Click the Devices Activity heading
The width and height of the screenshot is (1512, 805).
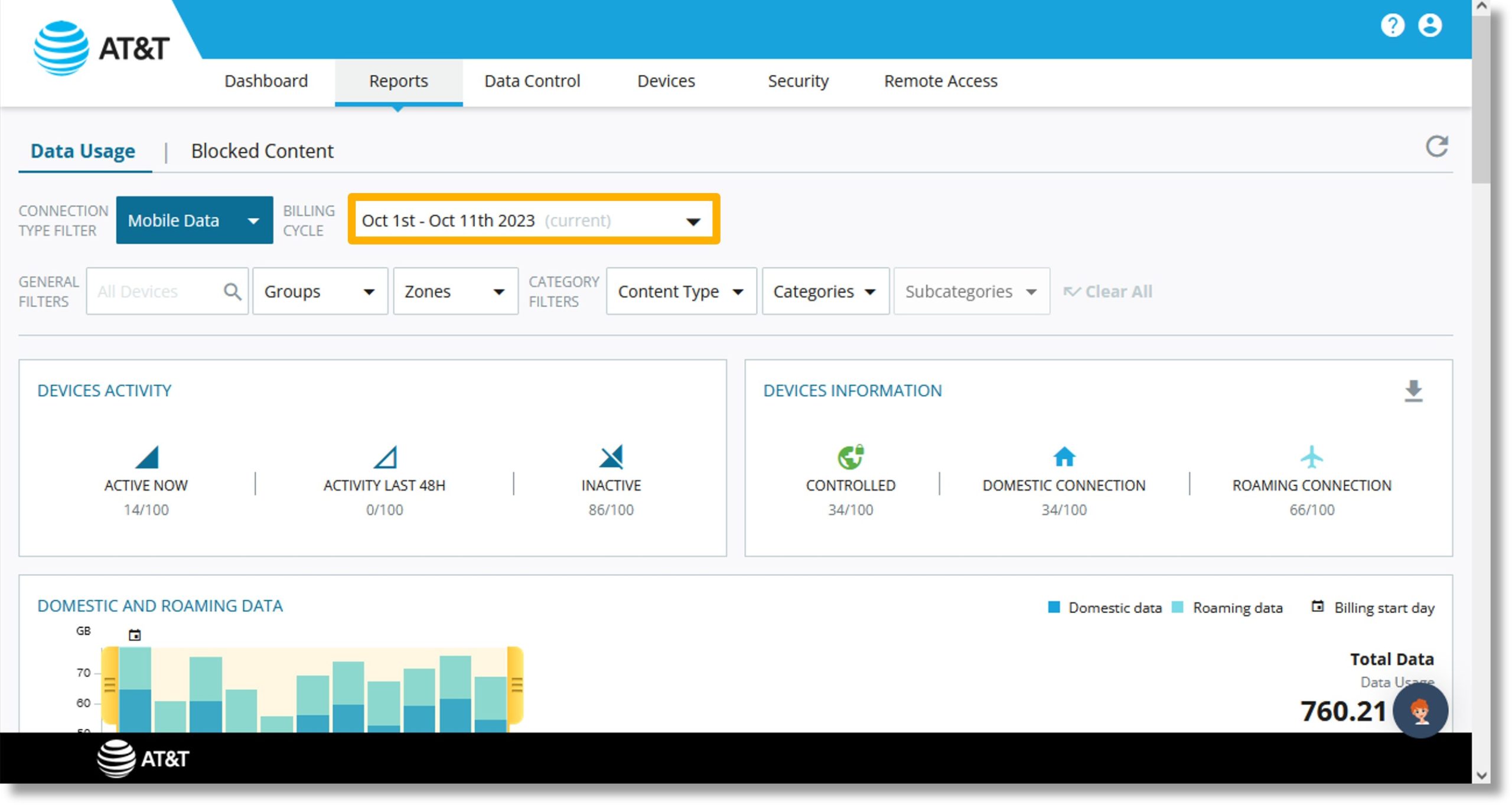pos(105,391)
